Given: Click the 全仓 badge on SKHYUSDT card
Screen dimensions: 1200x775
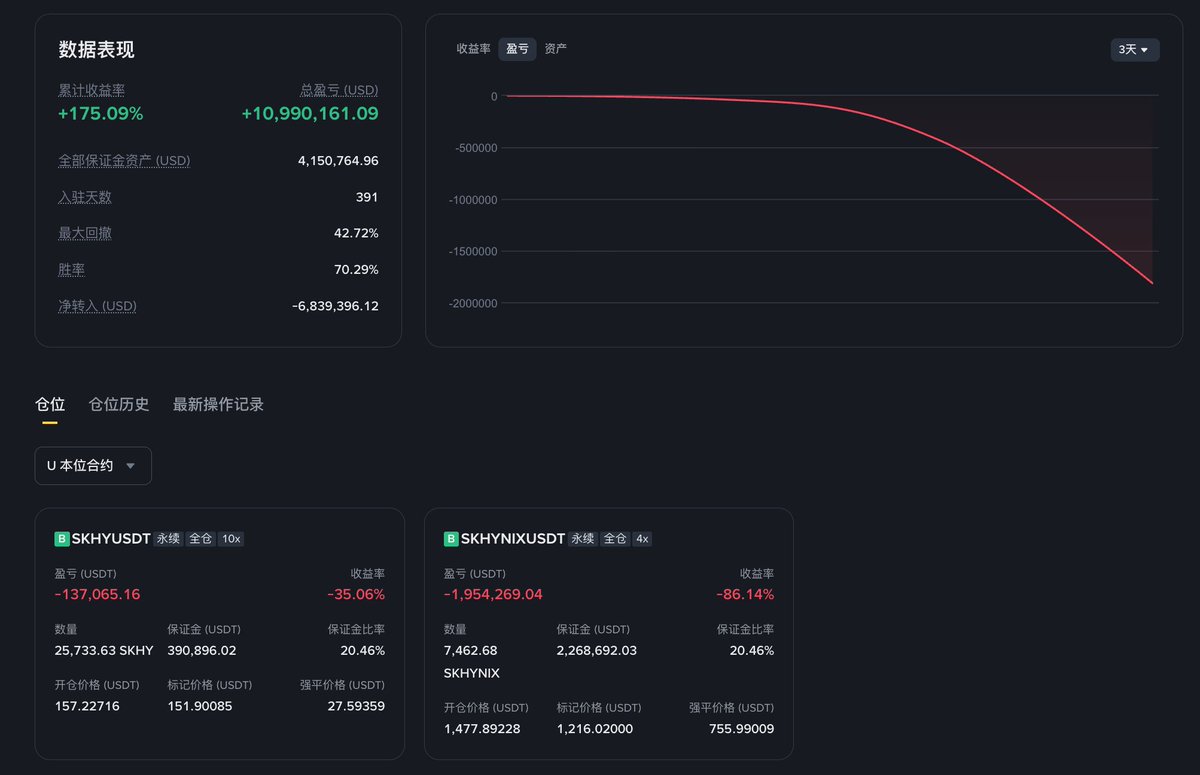Looking at the screenshot, I should pyautogui.click(x=200, y=539).
